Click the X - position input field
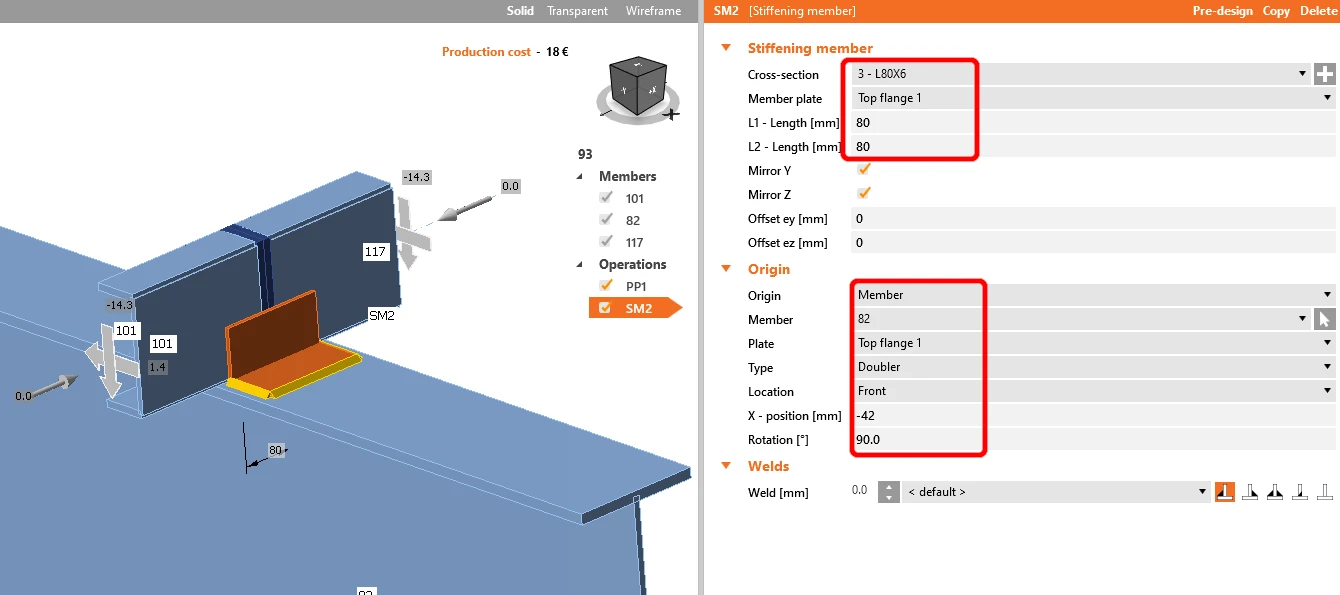This screenshot has width=1340, height=595. (x=1094, y=415)
